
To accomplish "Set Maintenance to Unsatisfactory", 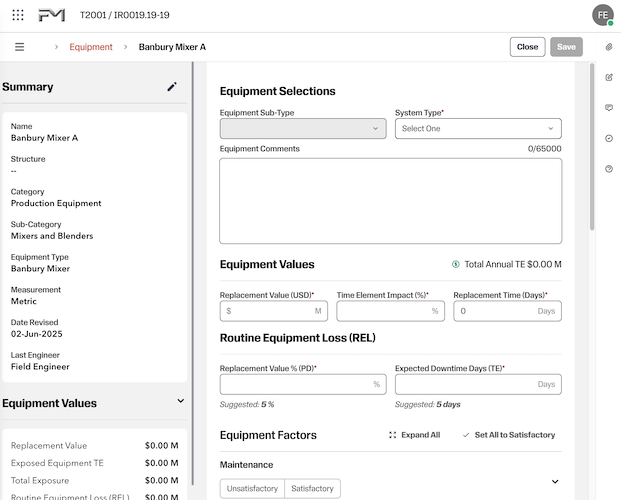I will [x=252, y=489].
